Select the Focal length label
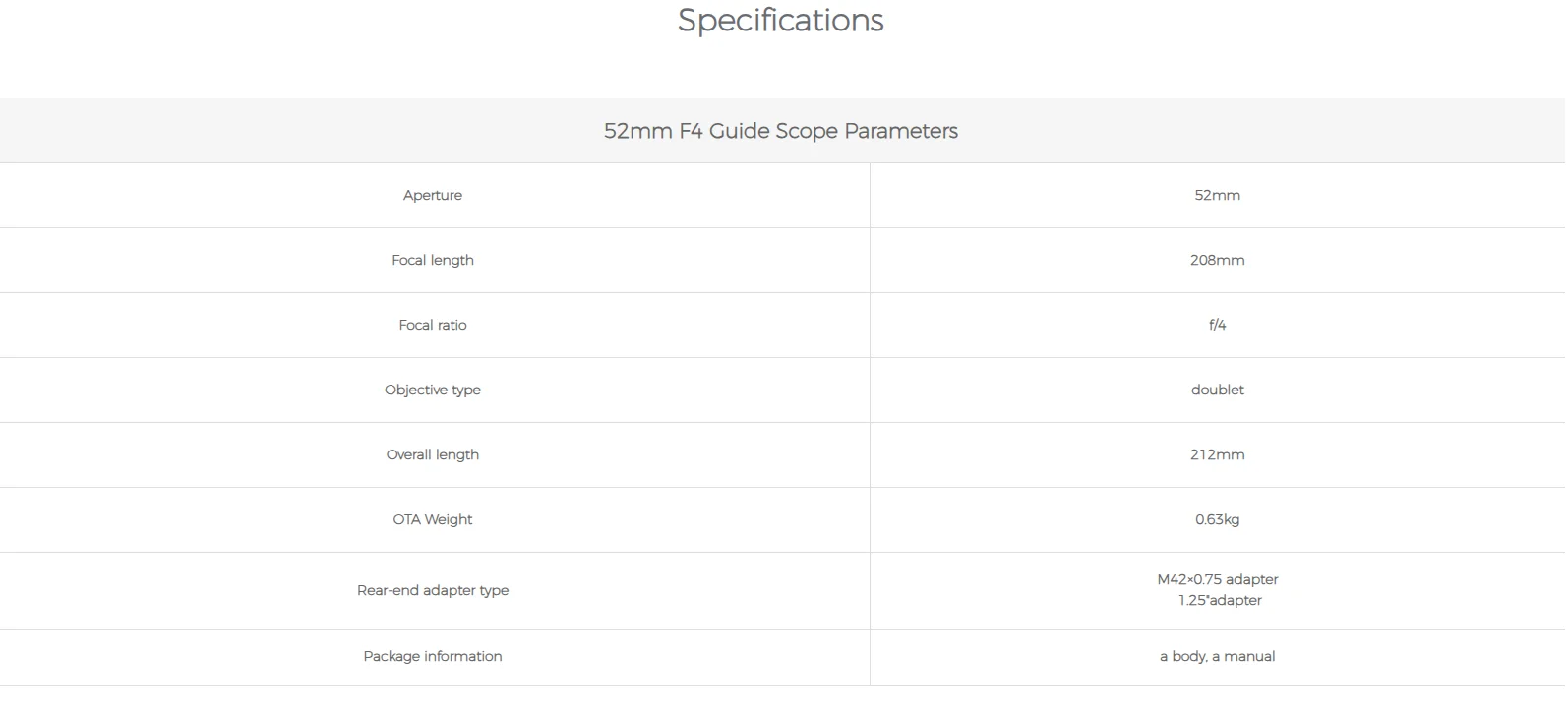 [x=433, y=260]
